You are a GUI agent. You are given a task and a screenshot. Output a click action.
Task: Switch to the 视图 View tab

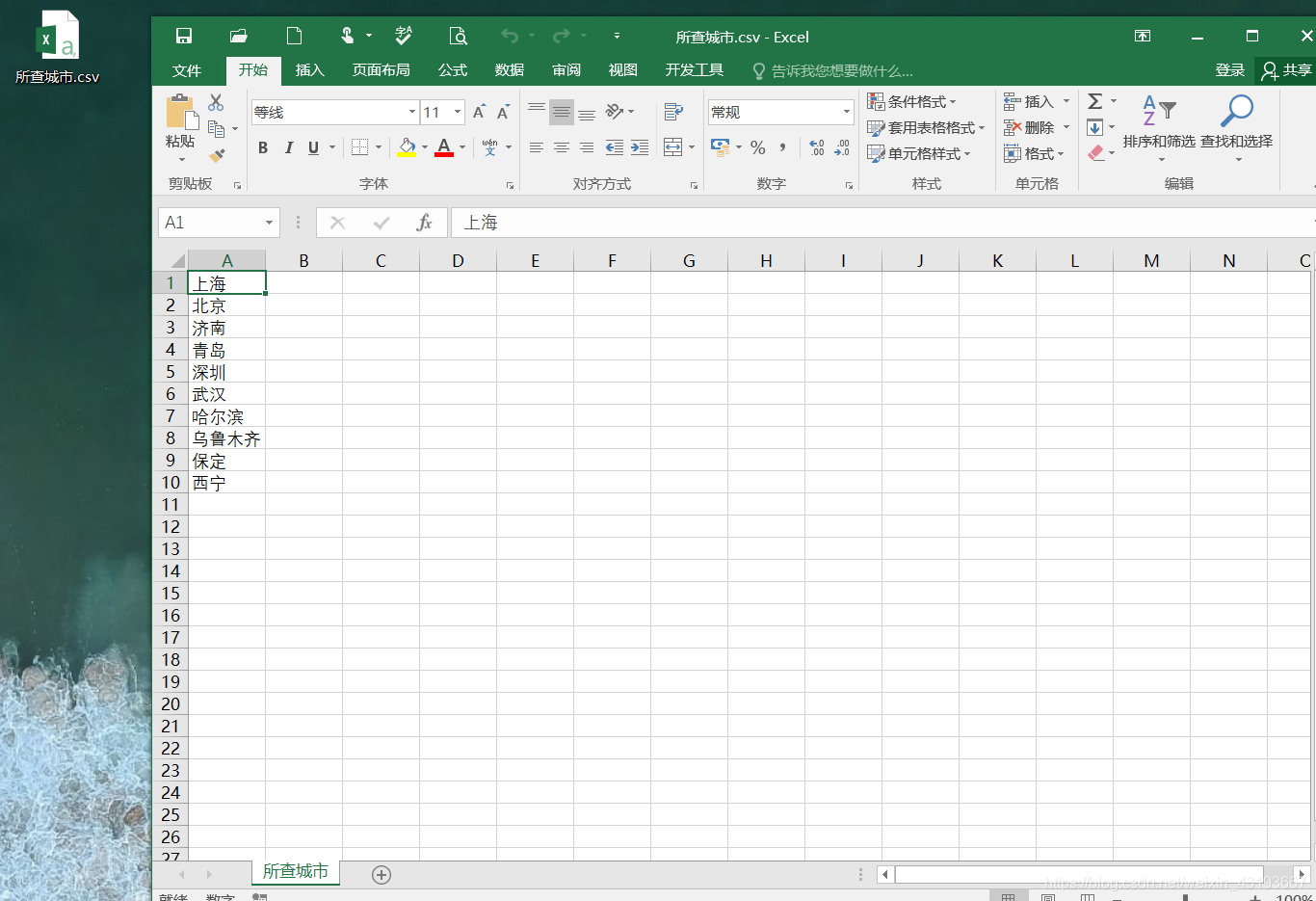point(623,70)
